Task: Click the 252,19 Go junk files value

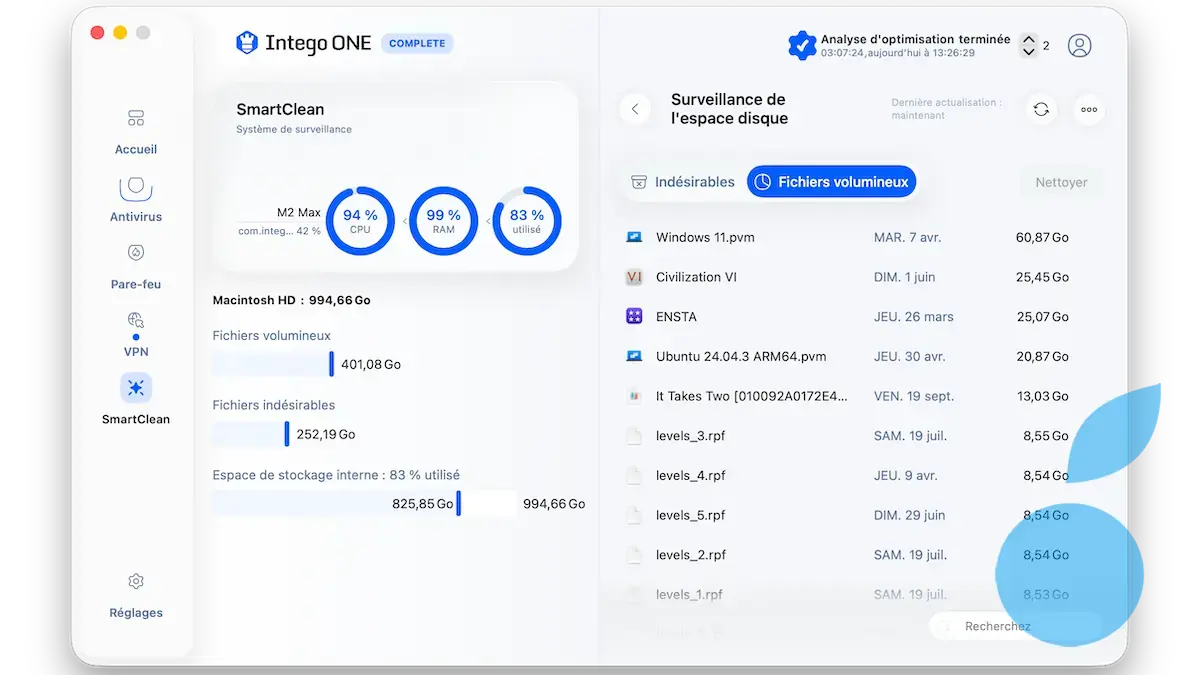Action: coord(326,434)
